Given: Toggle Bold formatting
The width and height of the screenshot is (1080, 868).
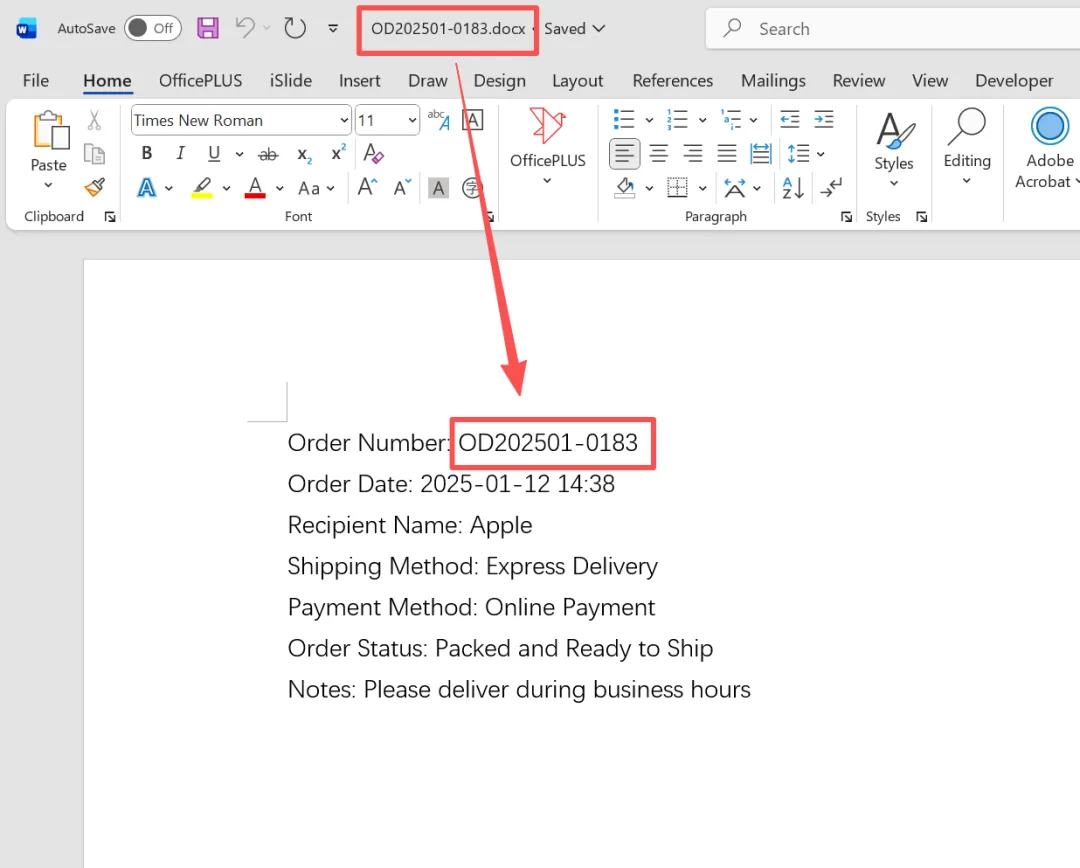Looking at the screenshot, I should pyautogui.click(x=147, y=154).
